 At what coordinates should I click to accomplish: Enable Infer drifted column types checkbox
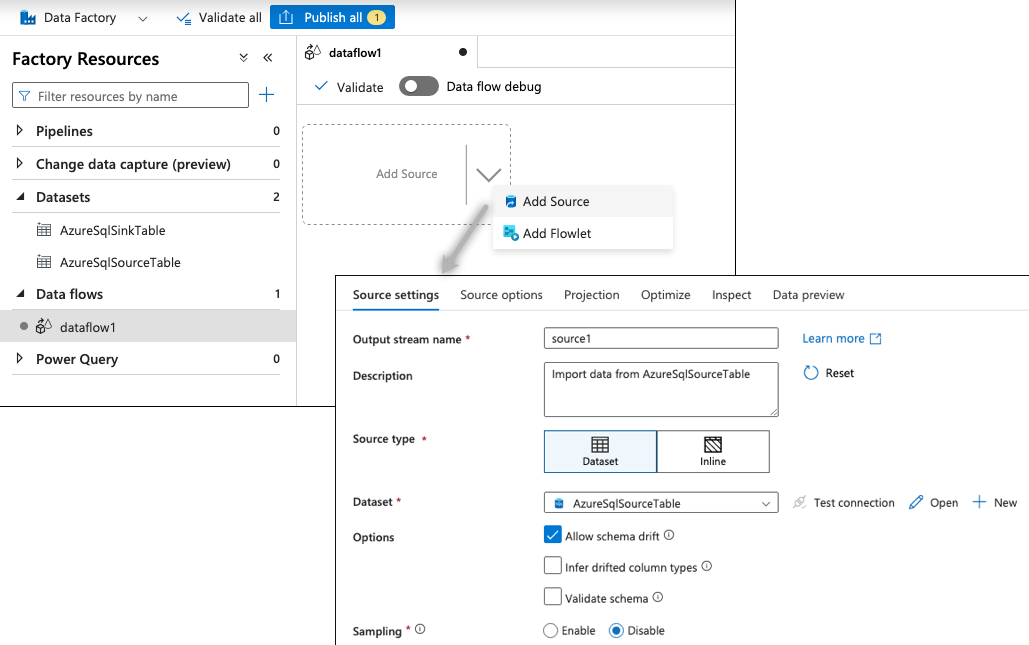(553, 566)
